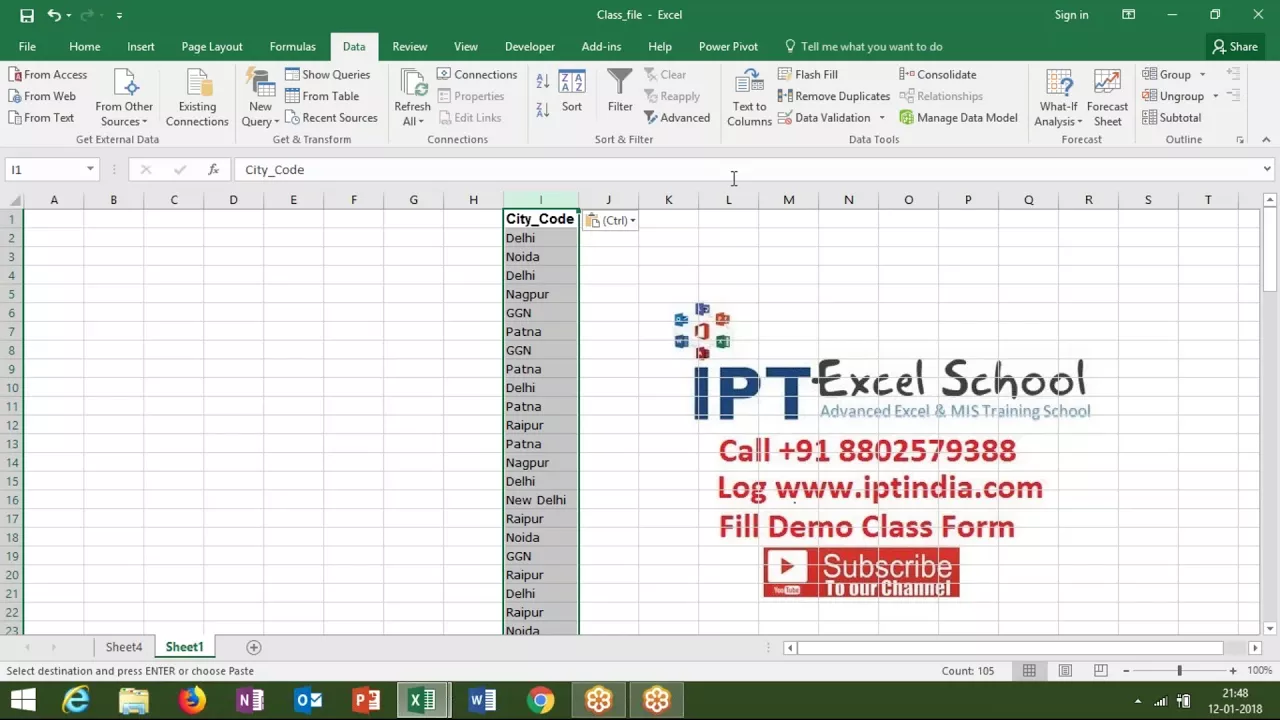Add a new sheet with the plus icon
This screenshot has height=720, width=1280.
254,648
